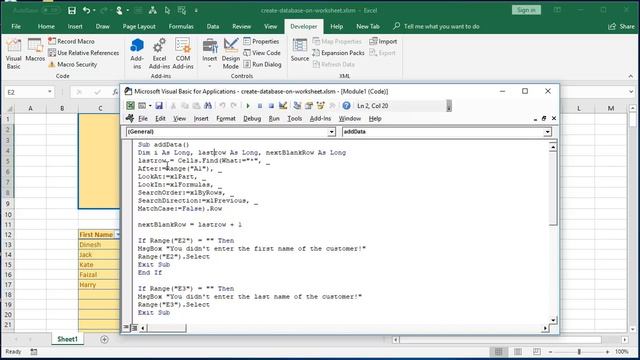The width and height of the screenshot is (640, 360).
Task: Switch to Page Layout view in status bar
Action: (x=518, y=351)
